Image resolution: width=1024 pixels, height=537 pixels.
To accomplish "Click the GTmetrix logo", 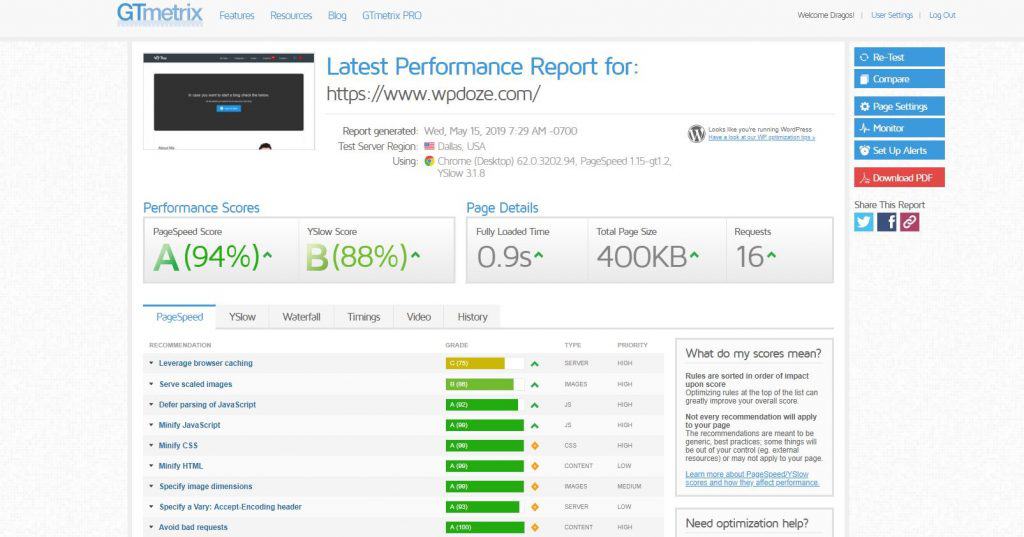I will coord(159,14).
